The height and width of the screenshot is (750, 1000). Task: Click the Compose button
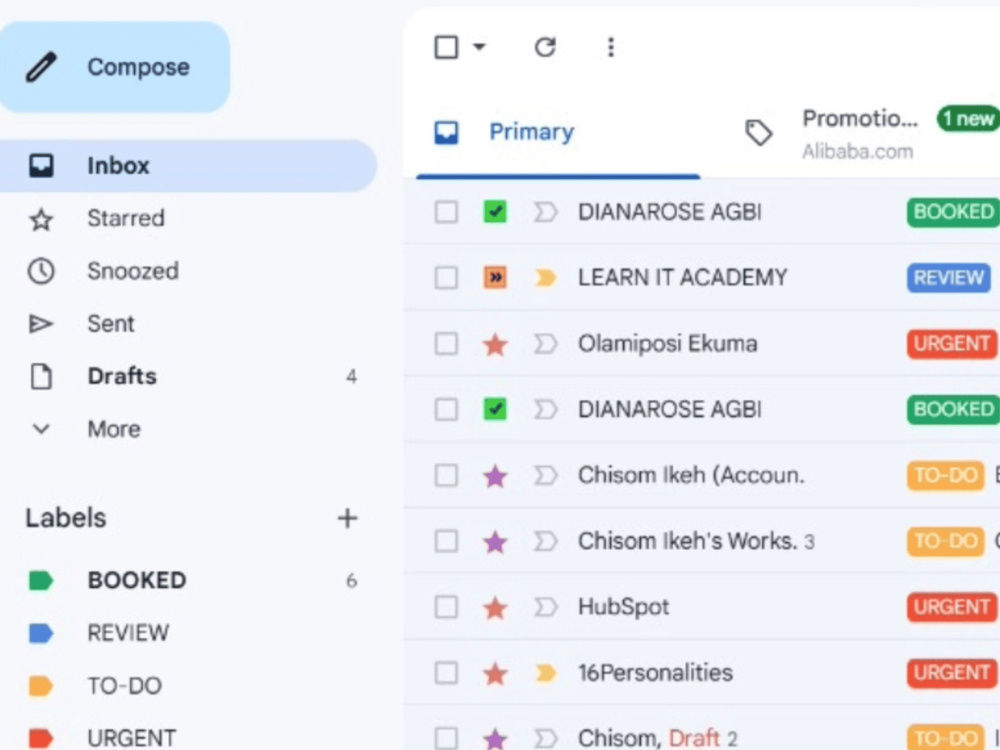click(x=114, y=67)
